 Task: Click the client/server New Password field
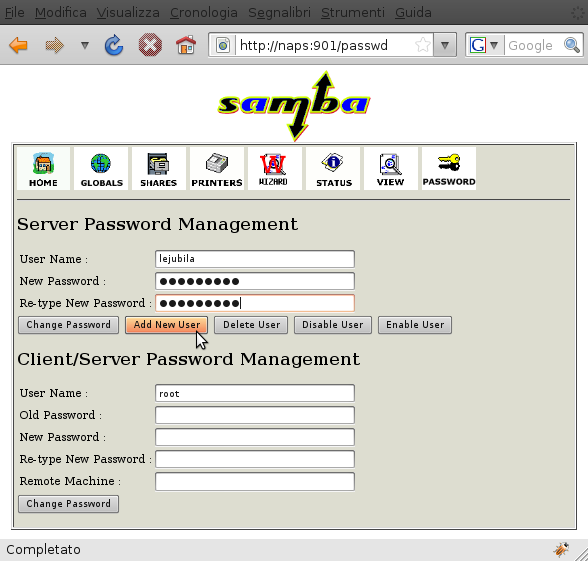tap(255, 437)
